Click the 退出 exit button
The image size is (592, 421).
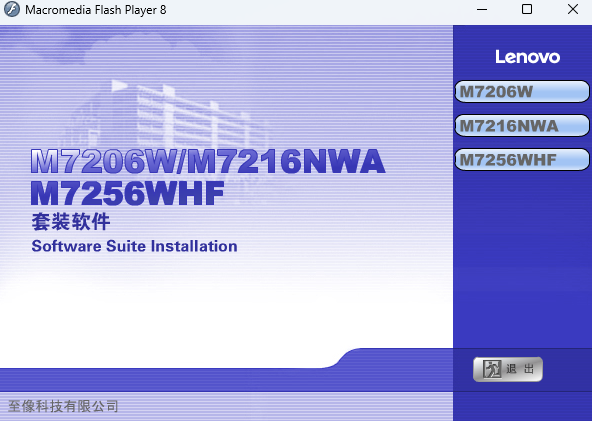(508, 369)
